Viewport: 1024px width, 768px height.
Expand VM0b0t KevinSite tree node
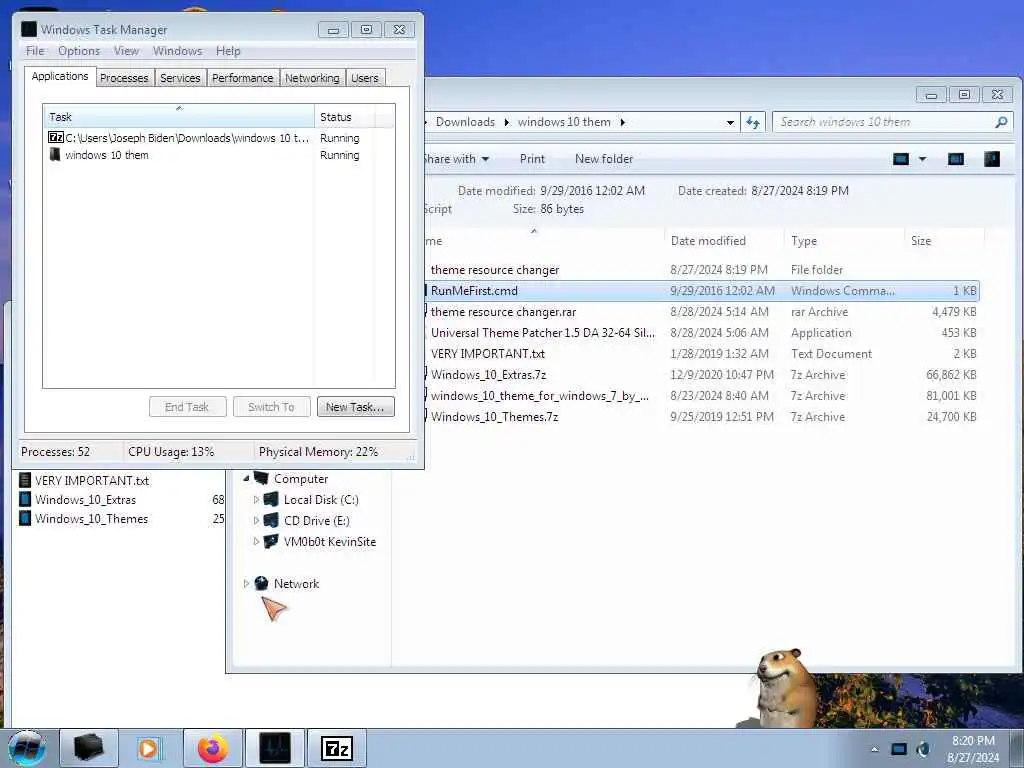[x=256, y=541]
